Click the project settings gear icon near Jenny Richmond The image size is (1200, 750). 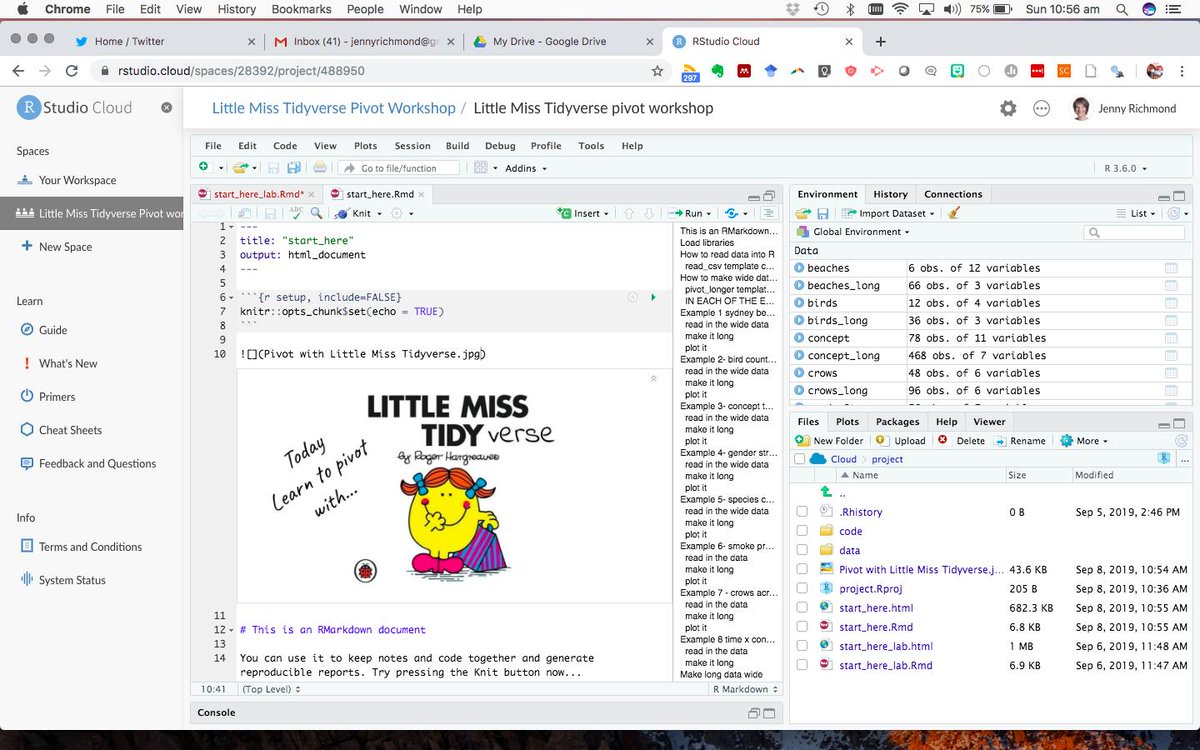pos(1008,108)
